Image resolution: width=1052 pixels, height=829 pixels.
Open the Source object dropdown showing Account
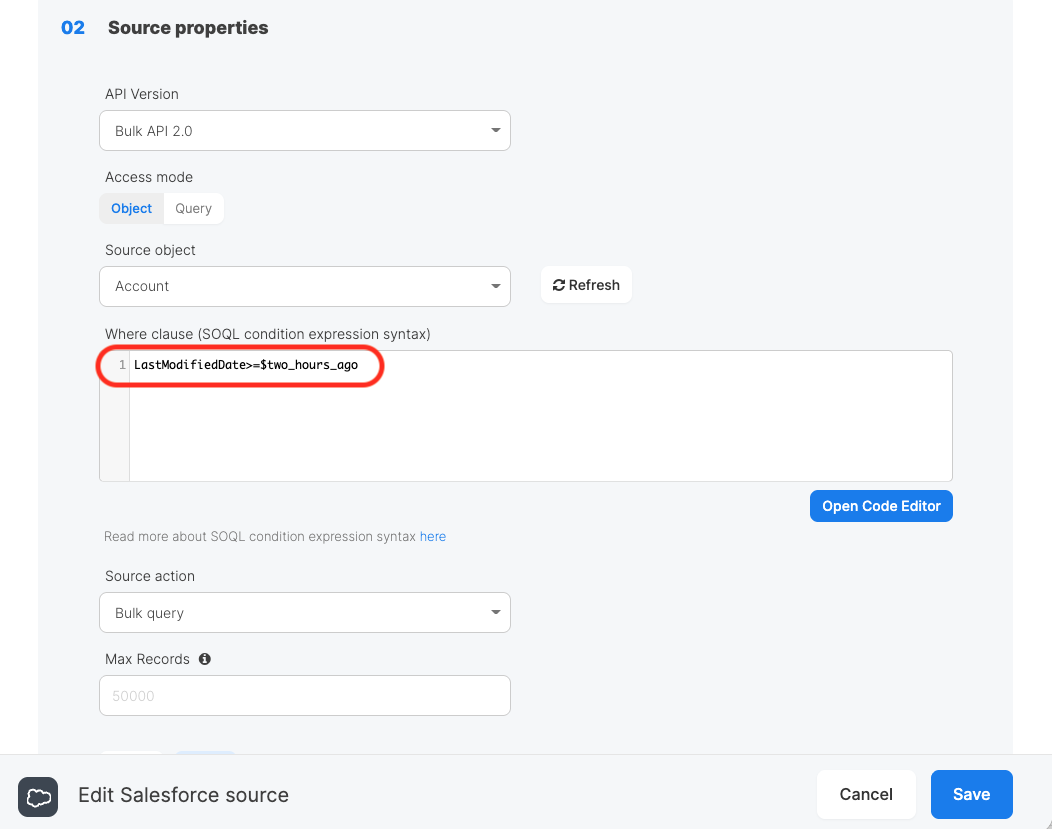305,286
